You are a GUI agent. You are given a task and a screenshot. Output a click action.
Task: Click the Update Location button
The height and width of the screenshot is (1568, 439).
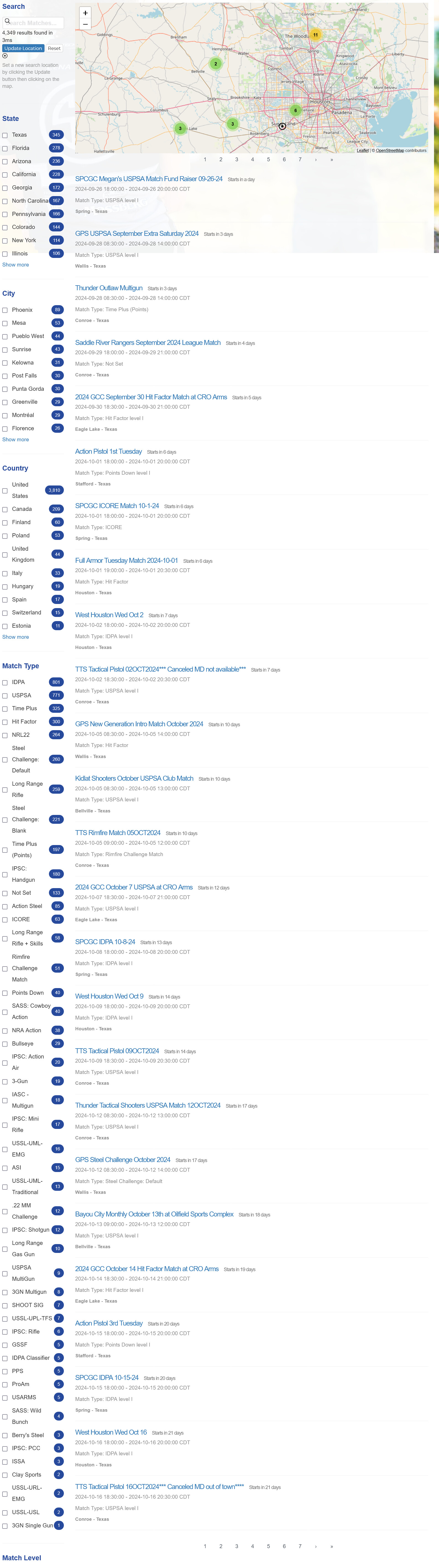pos(23,48)
